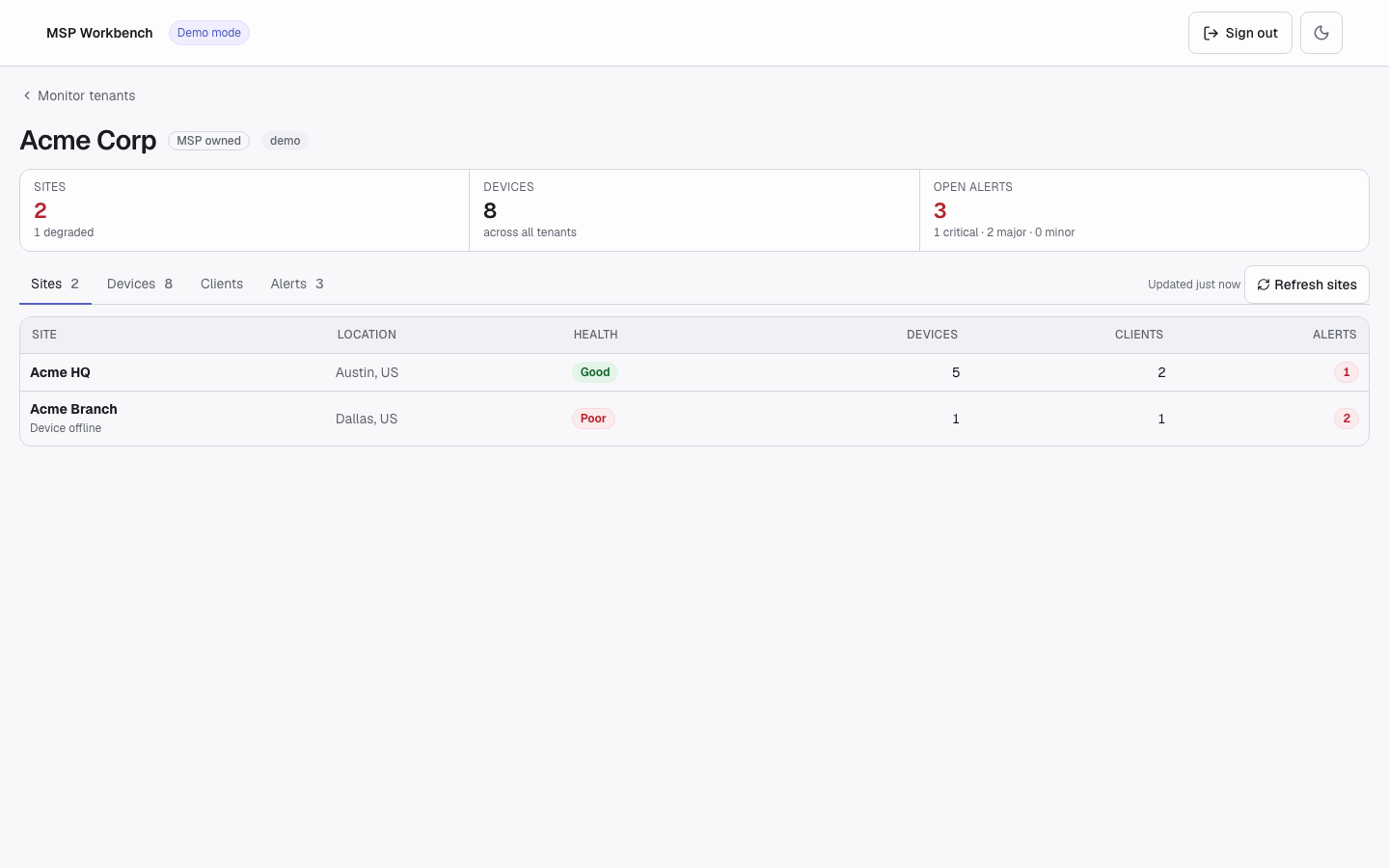
Task: Select the Sites tab
Action: coord(55,284)
